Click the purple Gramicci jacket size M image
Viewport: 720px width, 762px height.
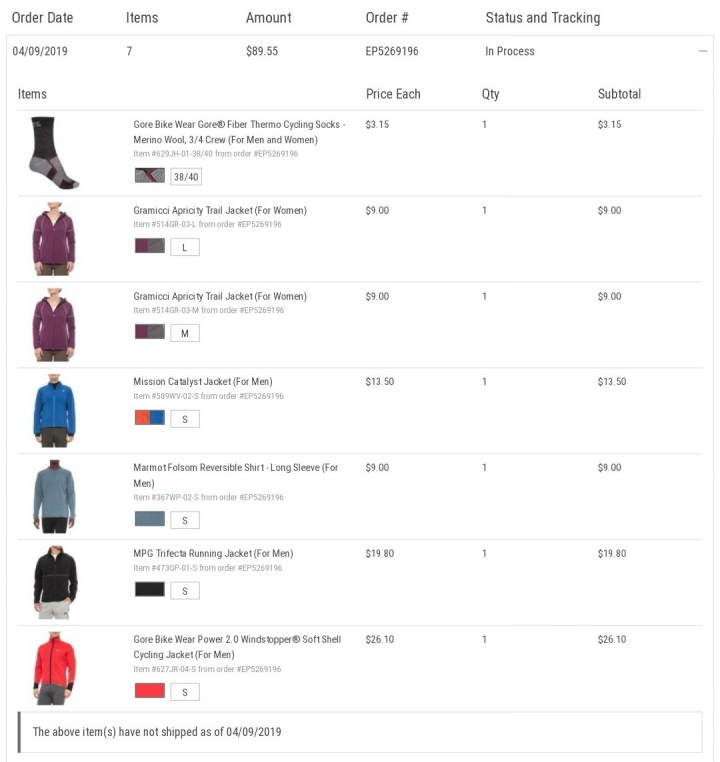click(54, 325)
